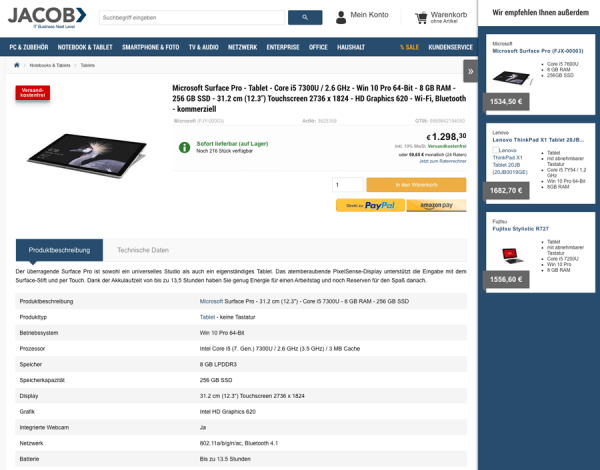Click In den Warenkorb button
The width and height of the screenshot is (600, 470).
tap(416, 185)
